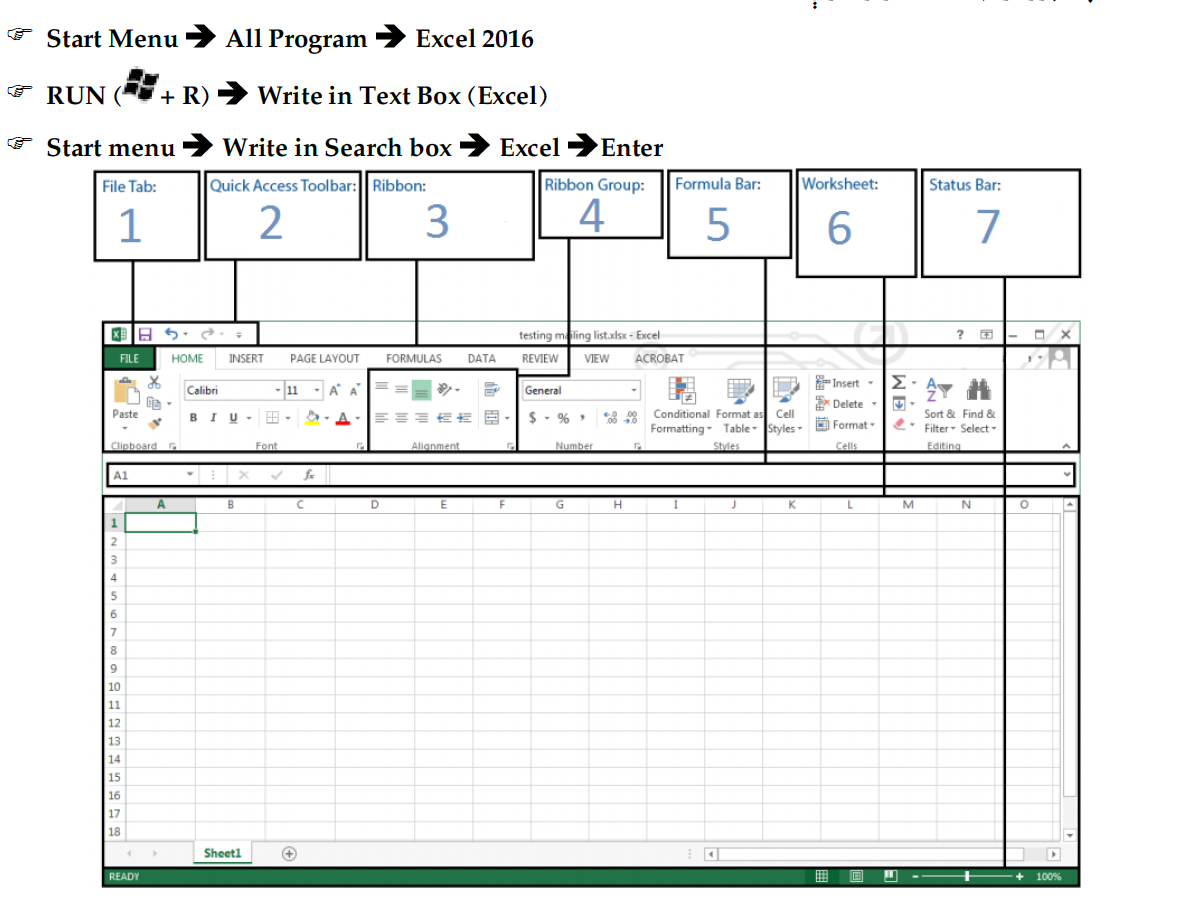Click the Borders grid icon
This screenshot has height=910, width=1180.
click(272, 418)
